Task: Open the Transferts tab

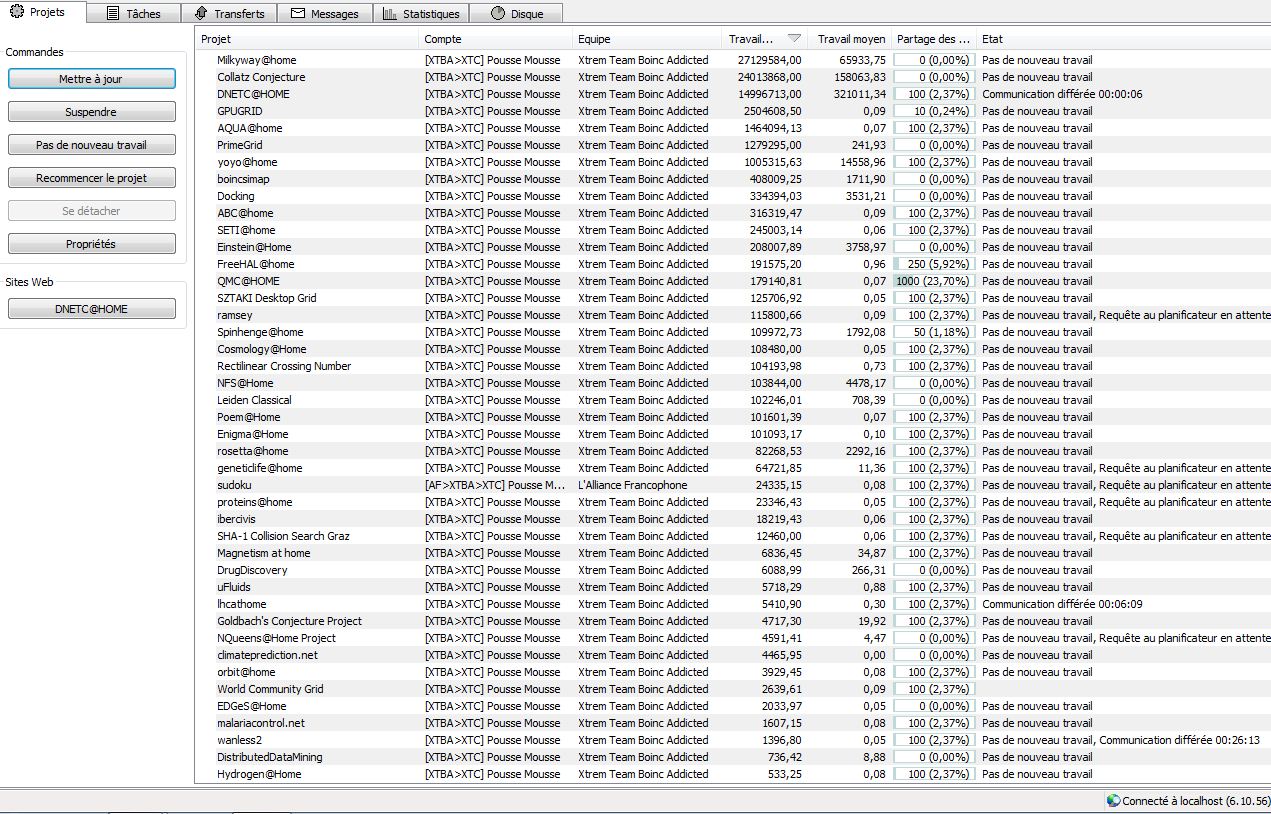Action: [229, 13]
